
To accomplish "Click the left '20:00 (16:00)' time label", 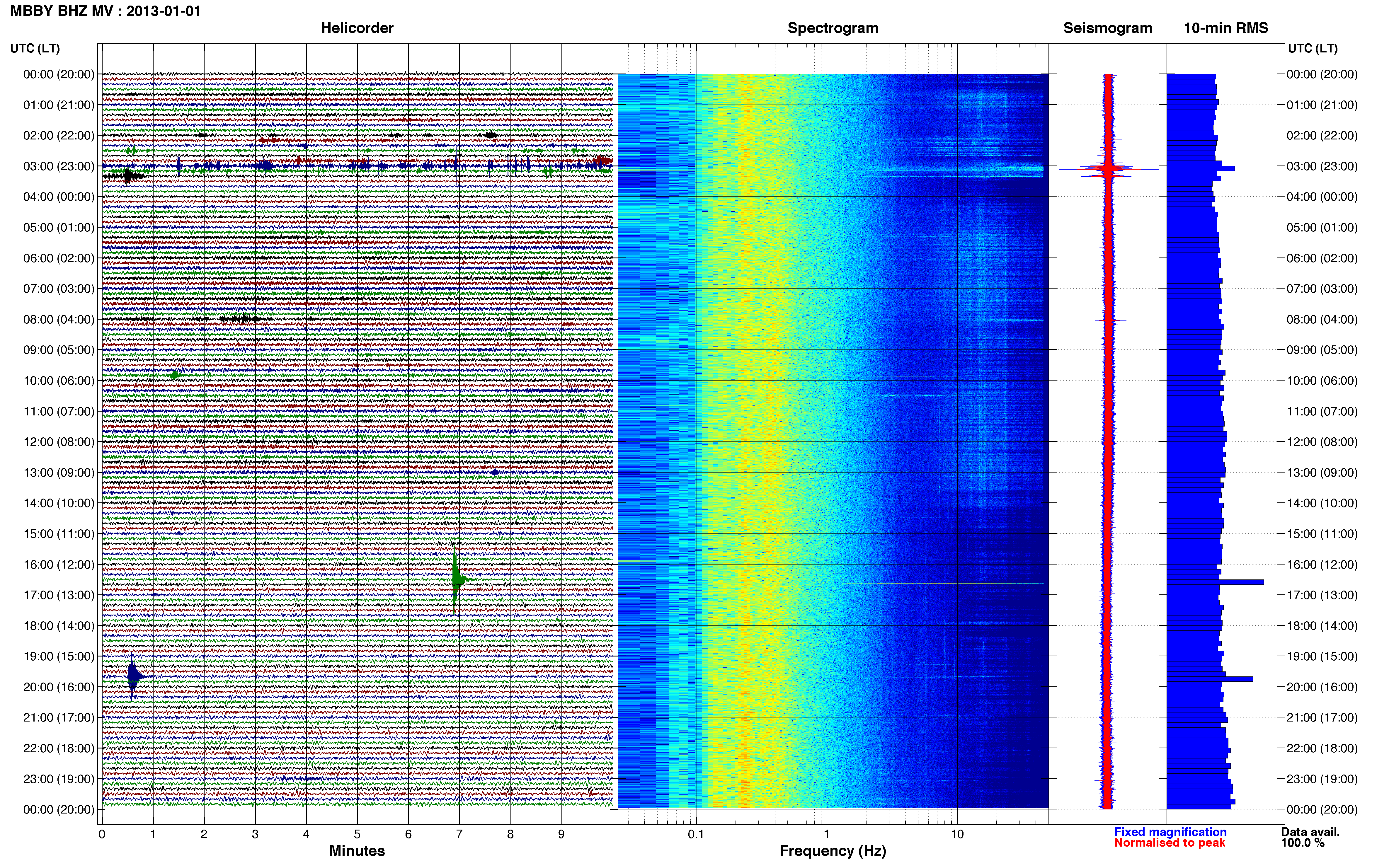I will pos(59,687).
